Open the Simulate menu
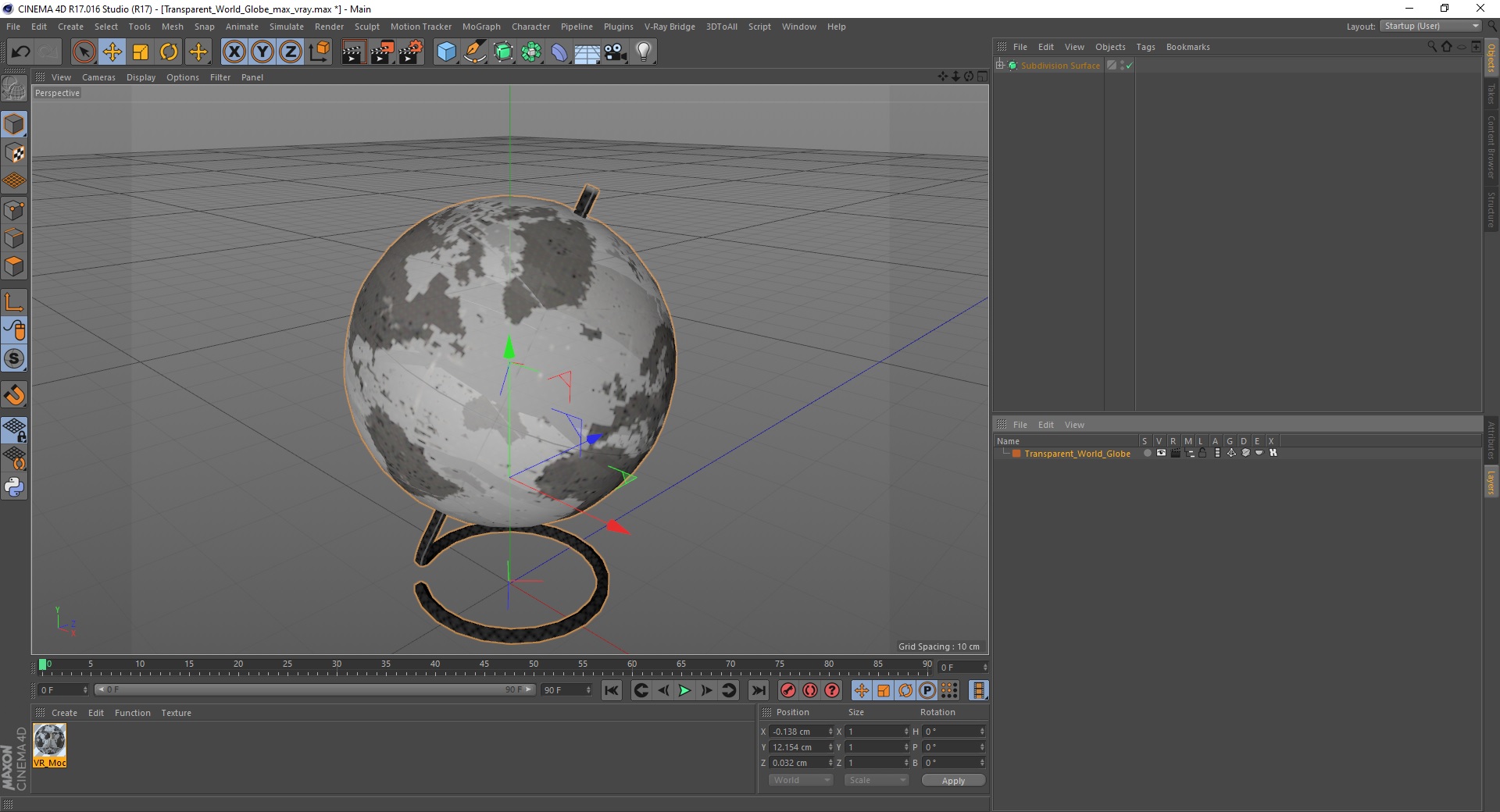Viewport: 1500px width, 812px height. [287, 27]
